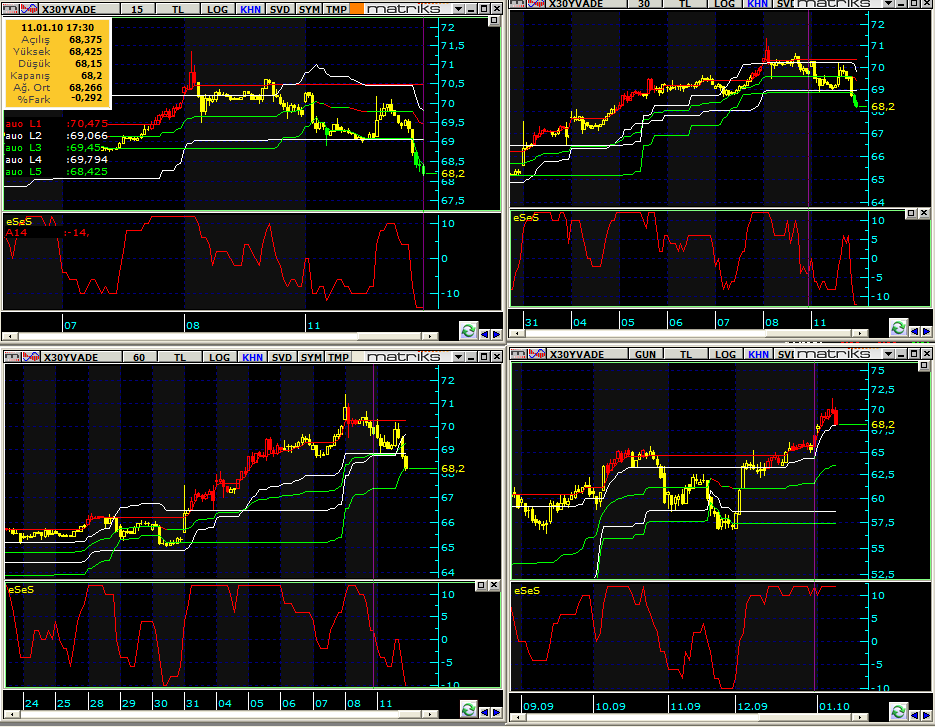Select the TL currency button in 15-minute chart
The height and width of the screenshot is (727, 935).
[178, 9]
